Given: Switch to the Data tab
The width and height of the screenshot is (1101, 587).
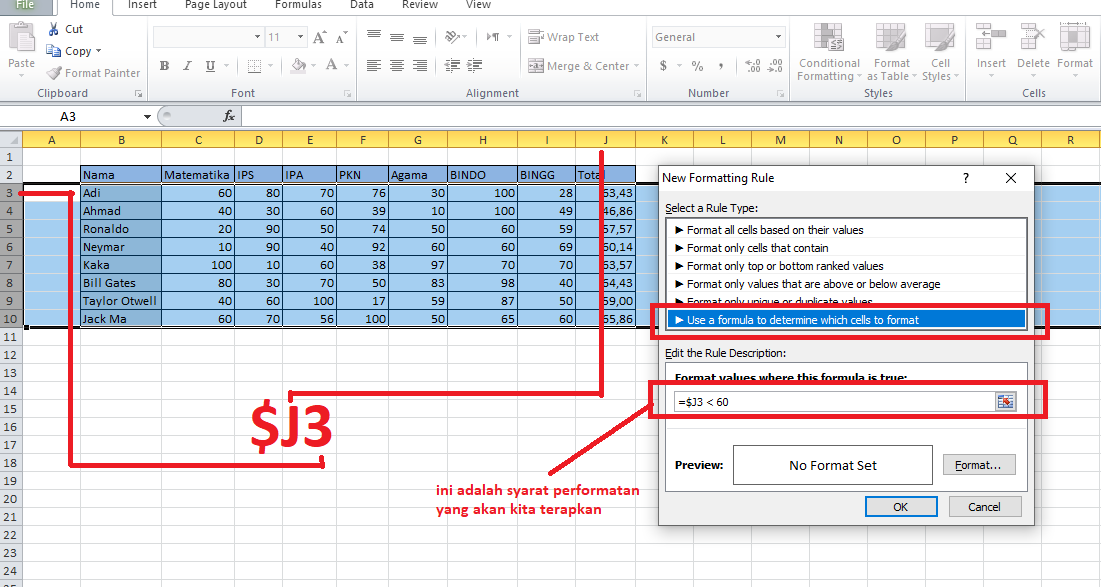Looking at the screenshot, I should point(362,5).
